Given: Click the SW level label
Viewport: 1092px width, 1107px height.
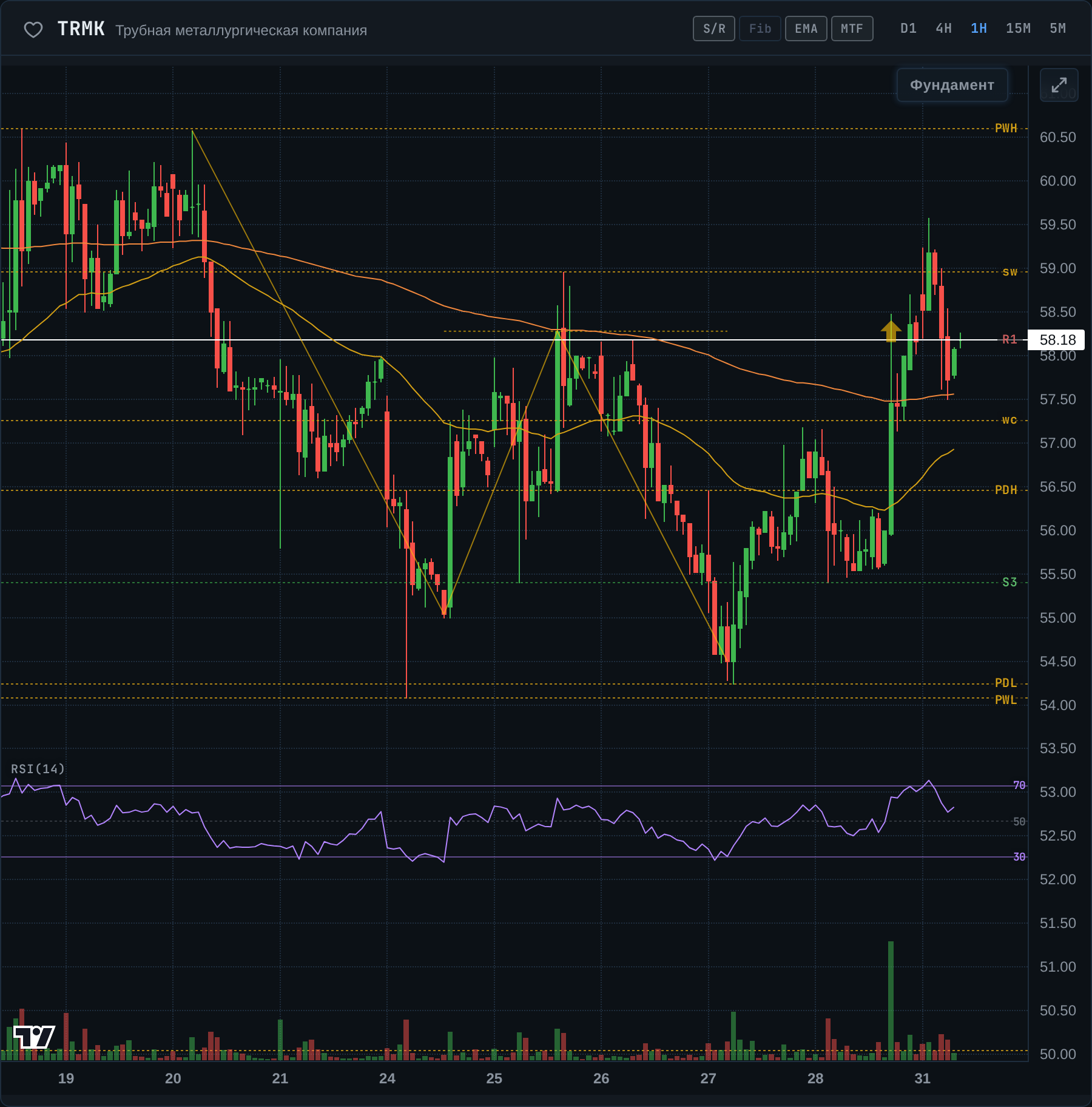Looking at the screenshot, I should tap(1009, 272).
